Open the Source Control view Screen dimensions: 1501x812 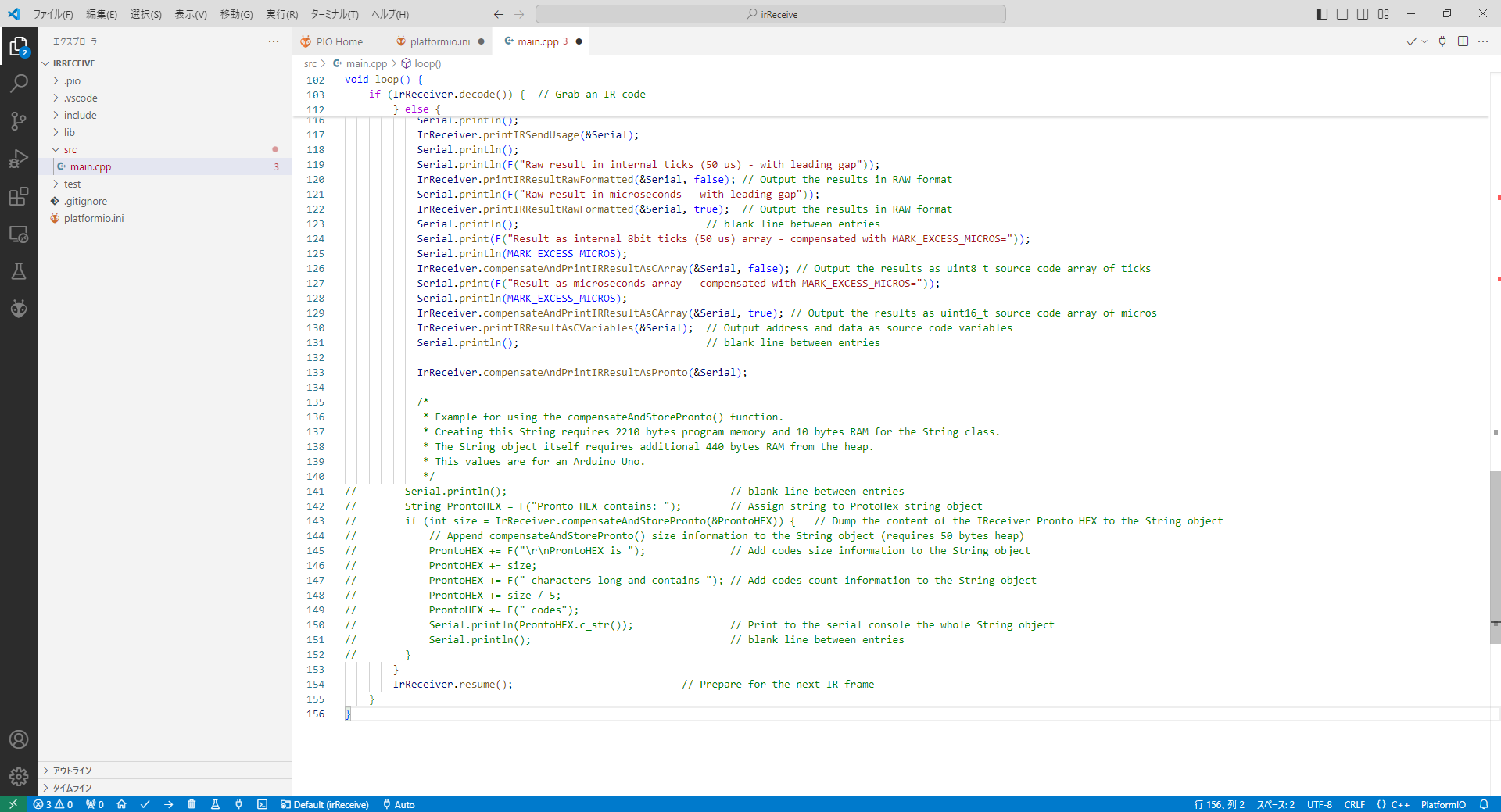coord(19,120)
